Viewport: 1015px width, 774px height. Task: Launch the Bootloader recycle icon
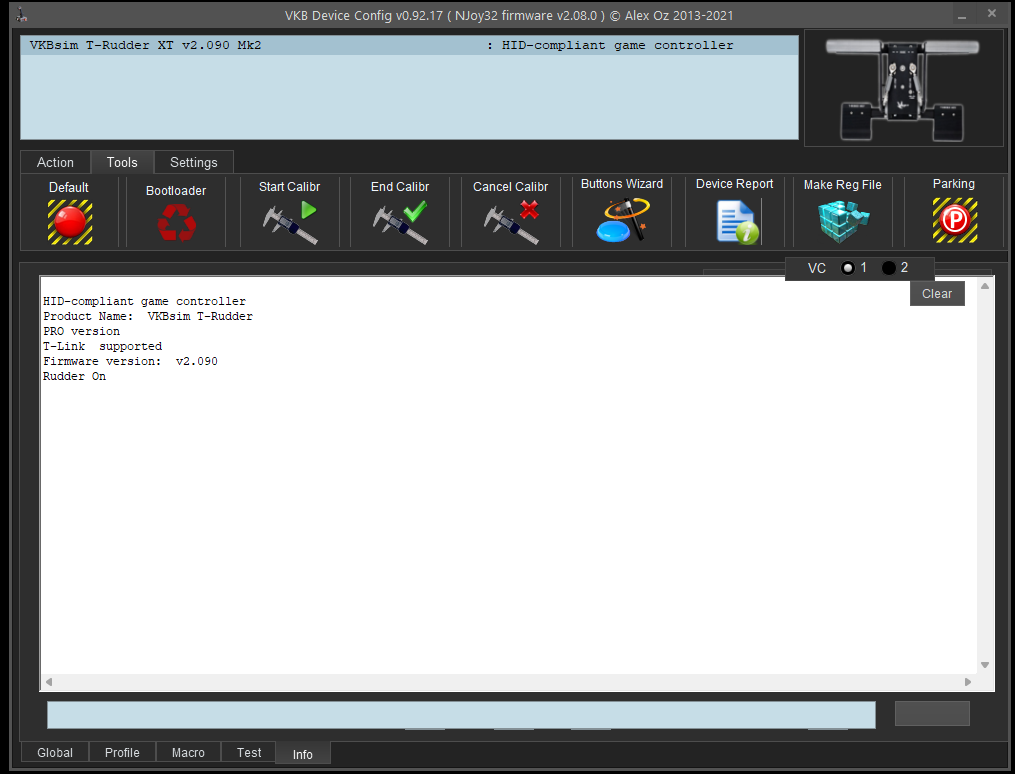click(176, 223)
